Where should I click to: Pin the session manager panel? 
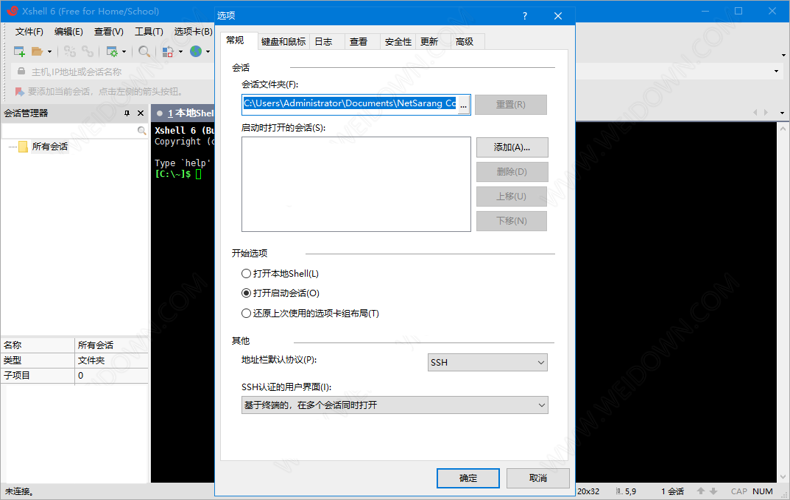pos(127,113)
